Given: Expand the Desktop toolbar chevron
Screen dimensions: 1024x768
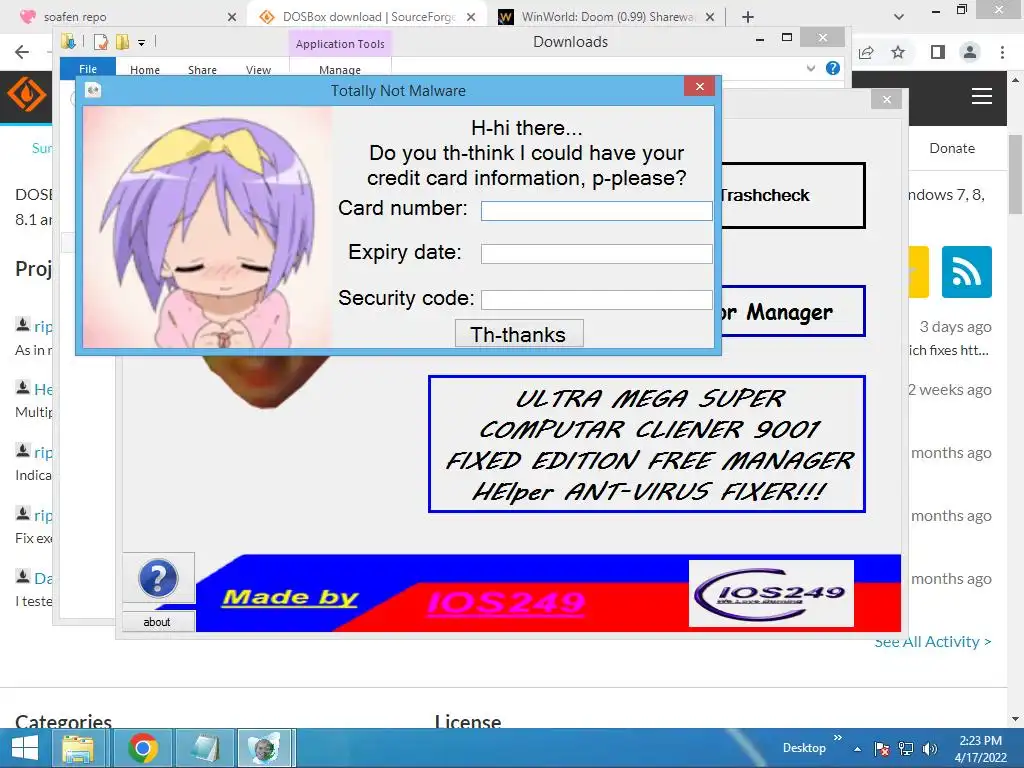Looking at the screenshot, I should pyautogui.click(x=838, y=738).
